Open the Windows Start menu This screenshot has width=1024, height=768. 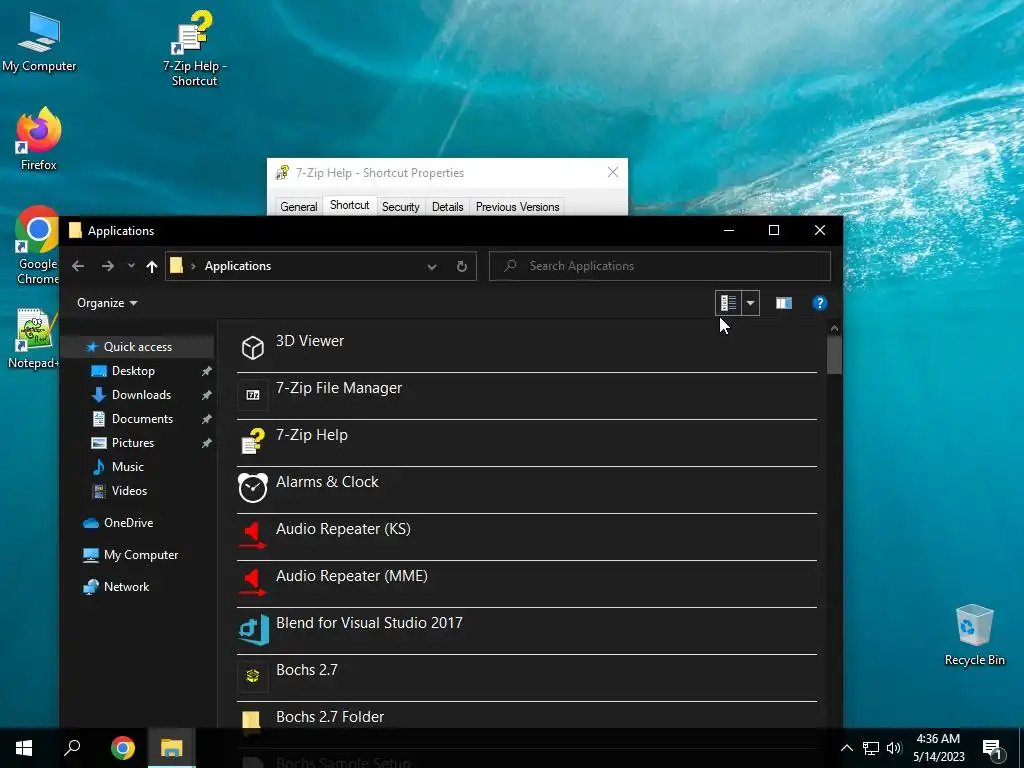tap(24, 748)
